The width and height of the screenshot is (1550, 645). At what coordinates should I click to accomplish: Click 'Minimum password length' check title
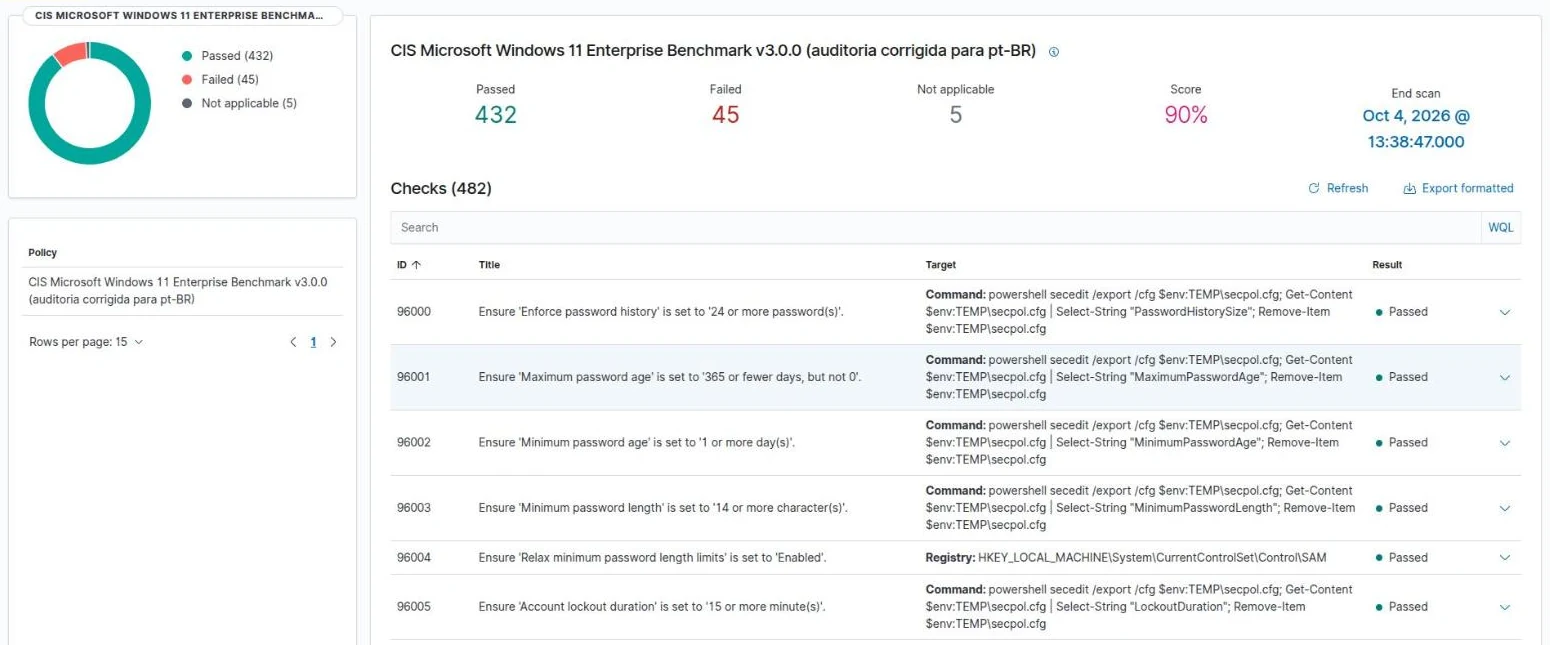click(663, 508)
